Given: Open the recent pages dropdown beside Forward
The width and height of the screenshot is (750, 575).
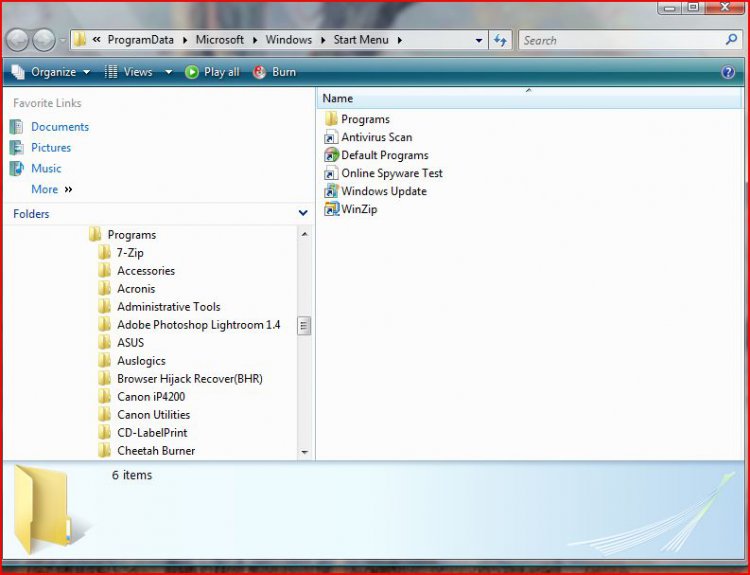Looking at the screenshot, I should pyautogui.click(x=63, y=41).
